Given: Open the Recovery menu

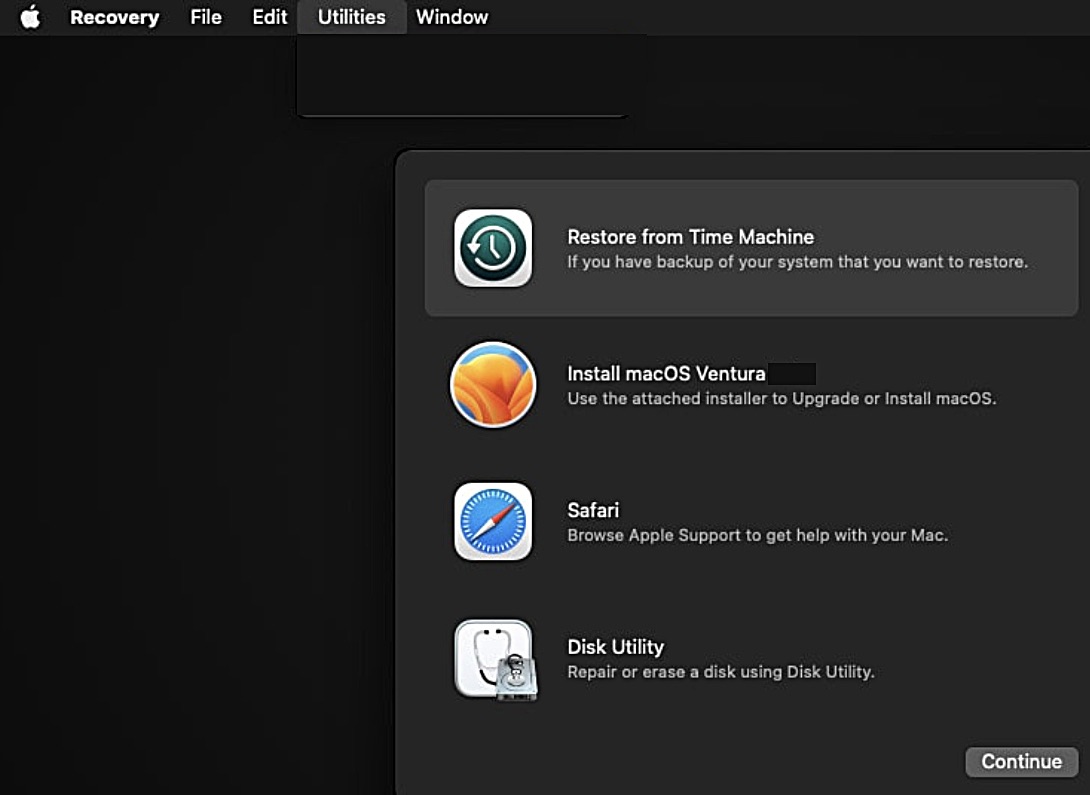Looking at the screenshot, I should tap(115, 17).
